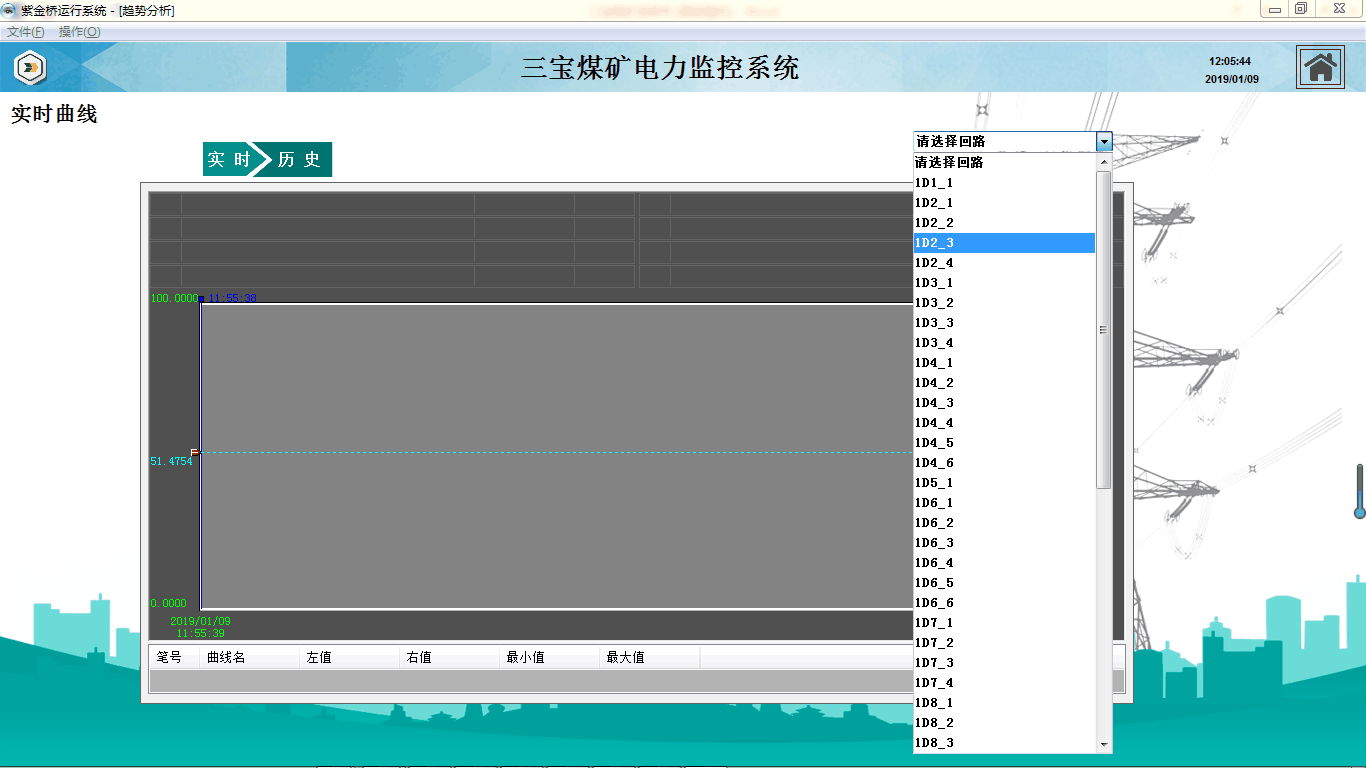Collapse the 请选择回路 dropdown arrow
Screen dimensions: 1366x768
(1104, 142)
